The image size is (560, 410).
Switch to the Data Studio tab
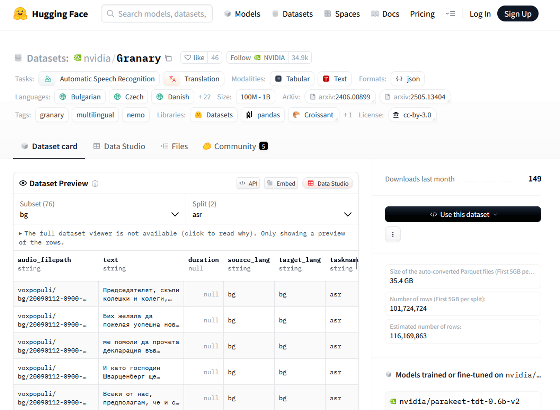pyautogui.click(x=119, y=146)
